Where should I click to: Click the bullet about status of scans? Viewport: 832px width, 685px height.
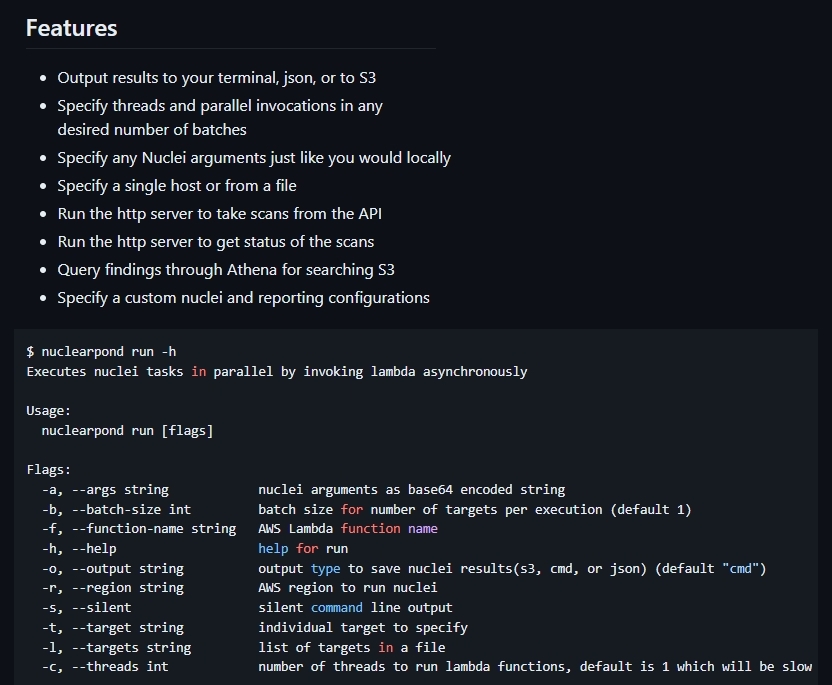(x=216, y=241)
